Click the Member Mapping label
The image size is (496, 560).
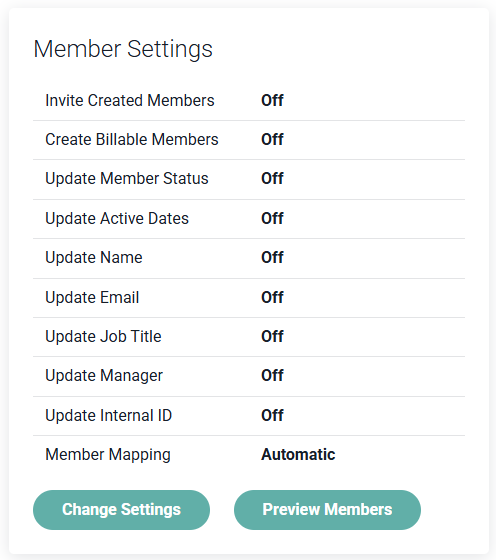click(108, 455)
